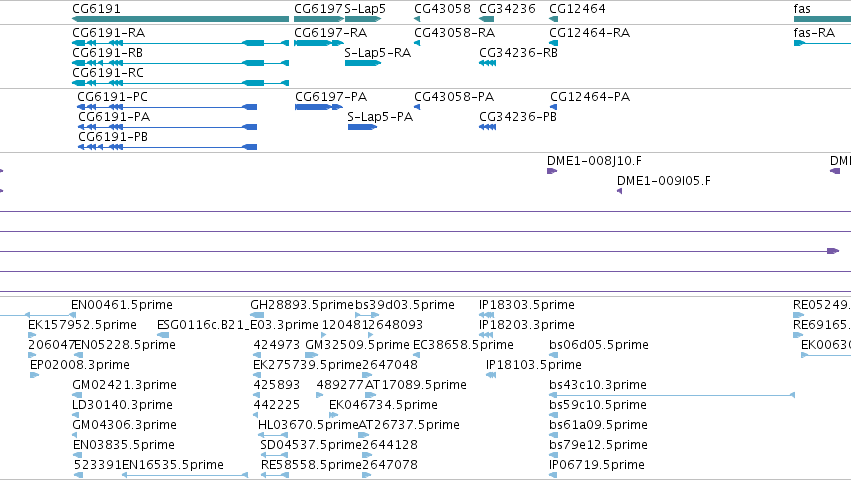This screenshot has width=851, height=480.
Task: Click the EN03835.5prime EST label
Action: 124,445
